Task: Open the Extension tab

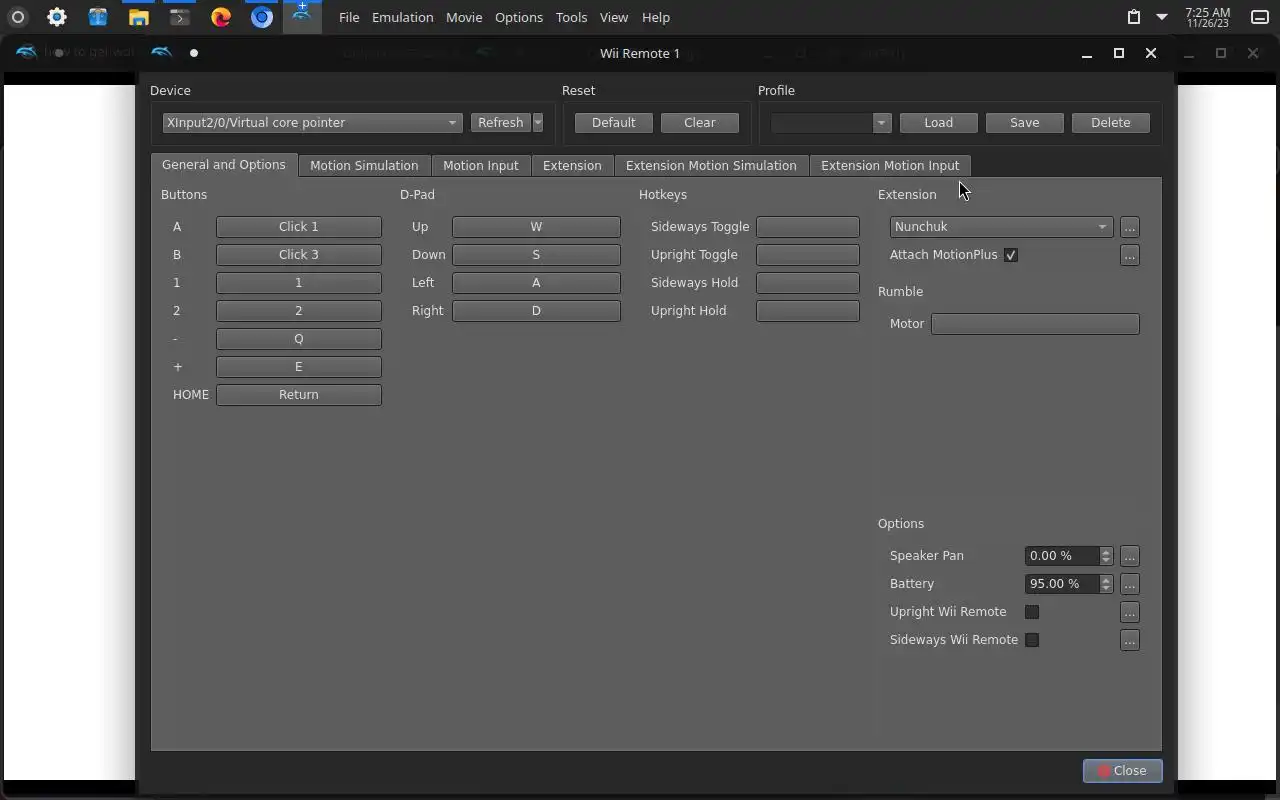Action: click(572, 166)
